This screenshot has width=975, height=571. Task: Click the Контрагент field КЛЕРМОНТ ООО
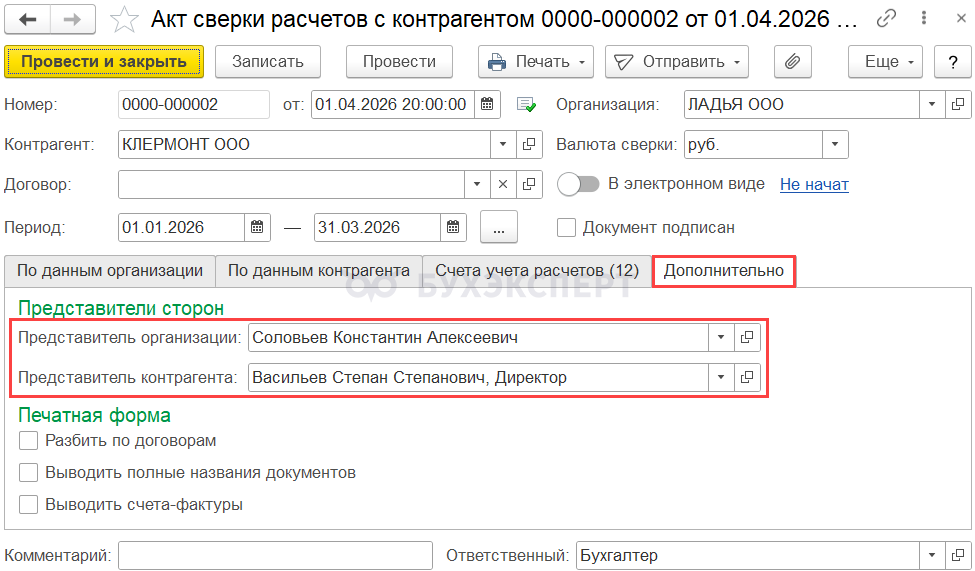304,144
